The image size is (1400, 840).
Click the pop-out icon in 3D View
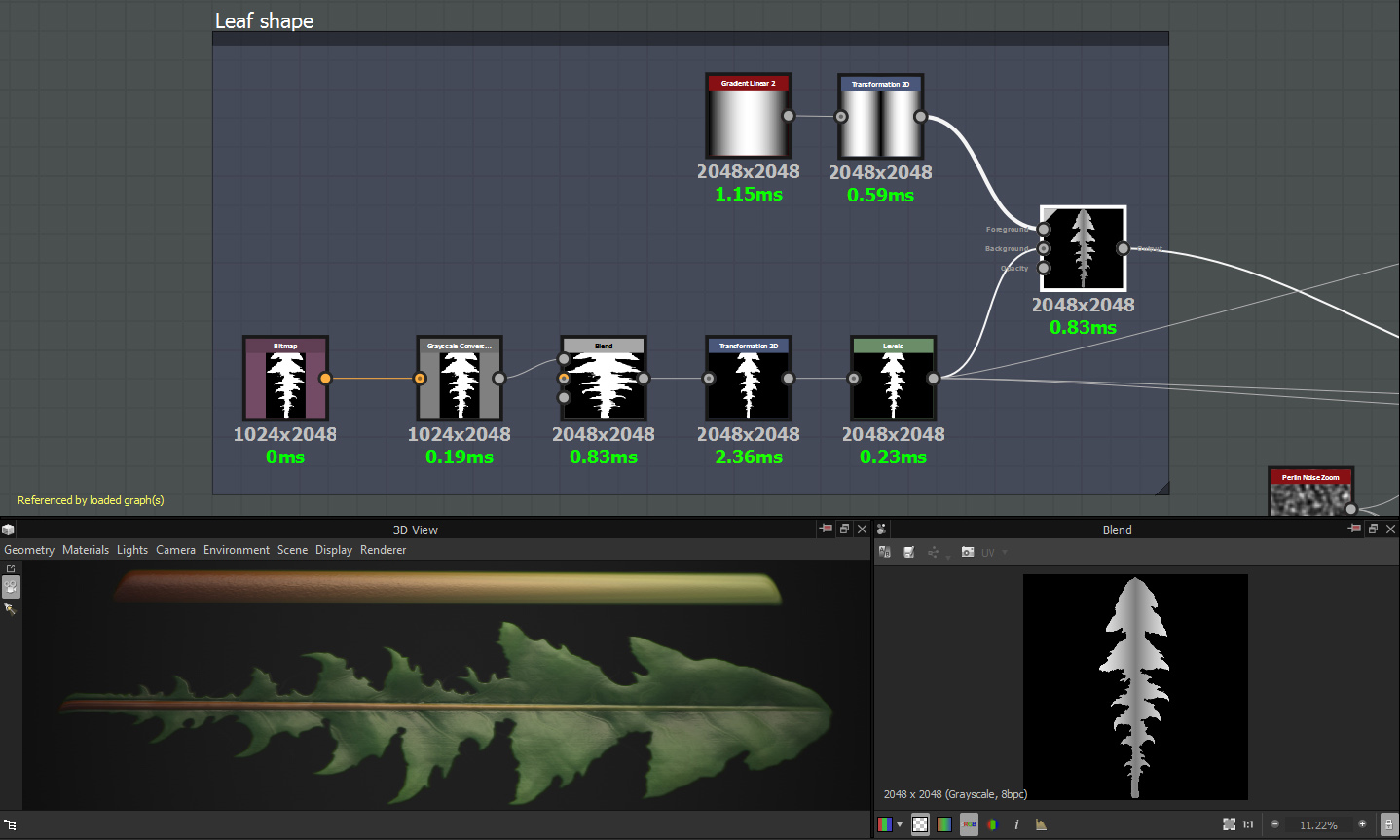tap(11, 568)
